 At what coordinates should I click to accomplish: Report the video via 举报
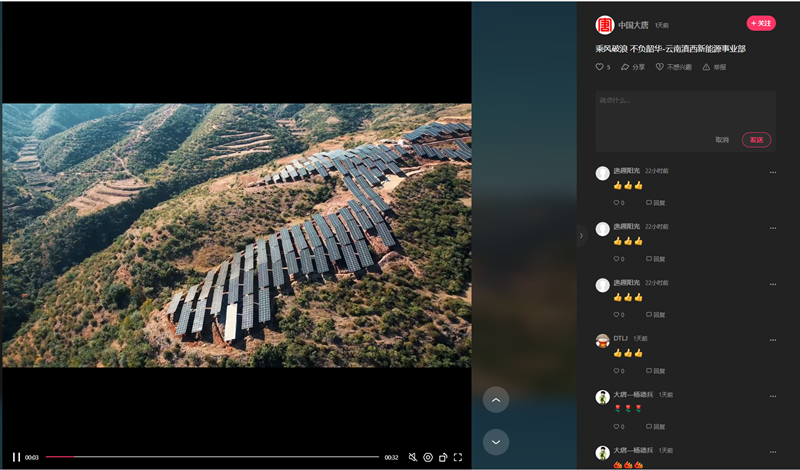tap(714, 67)
